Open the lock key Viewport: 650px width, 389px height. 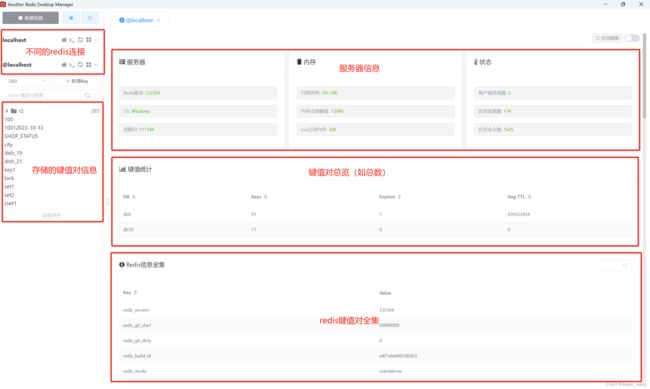(x=9, y=178)
